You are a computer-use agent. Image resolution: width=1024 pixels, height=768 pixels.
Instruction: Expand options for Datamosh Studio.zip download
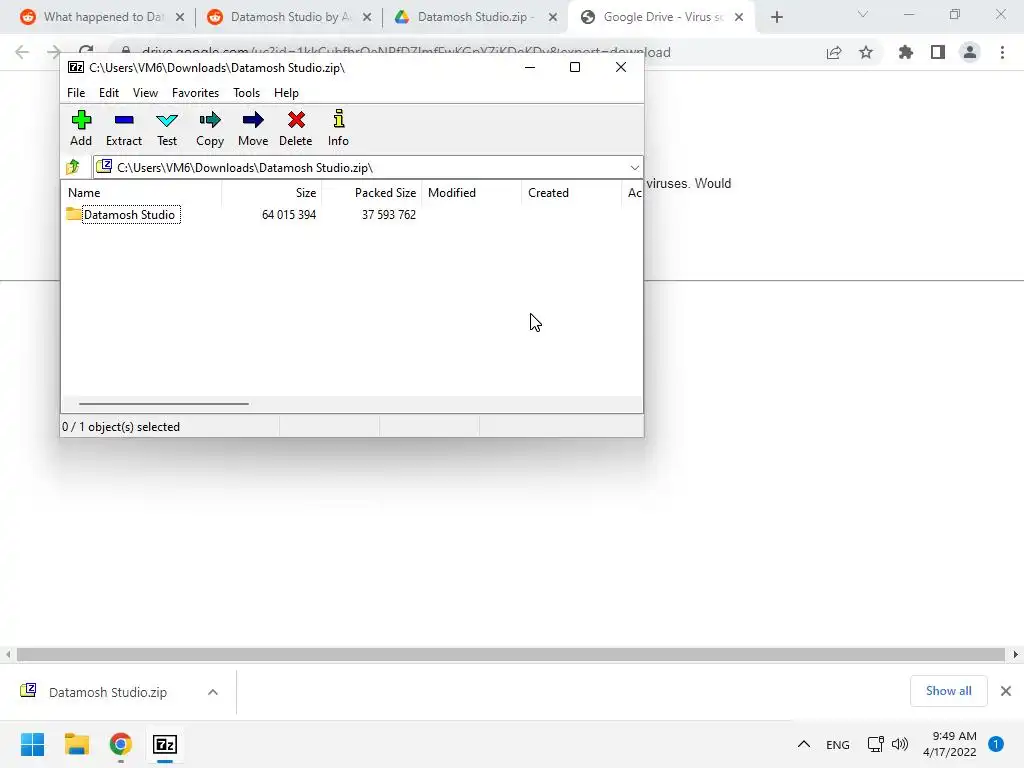(213, 692)
